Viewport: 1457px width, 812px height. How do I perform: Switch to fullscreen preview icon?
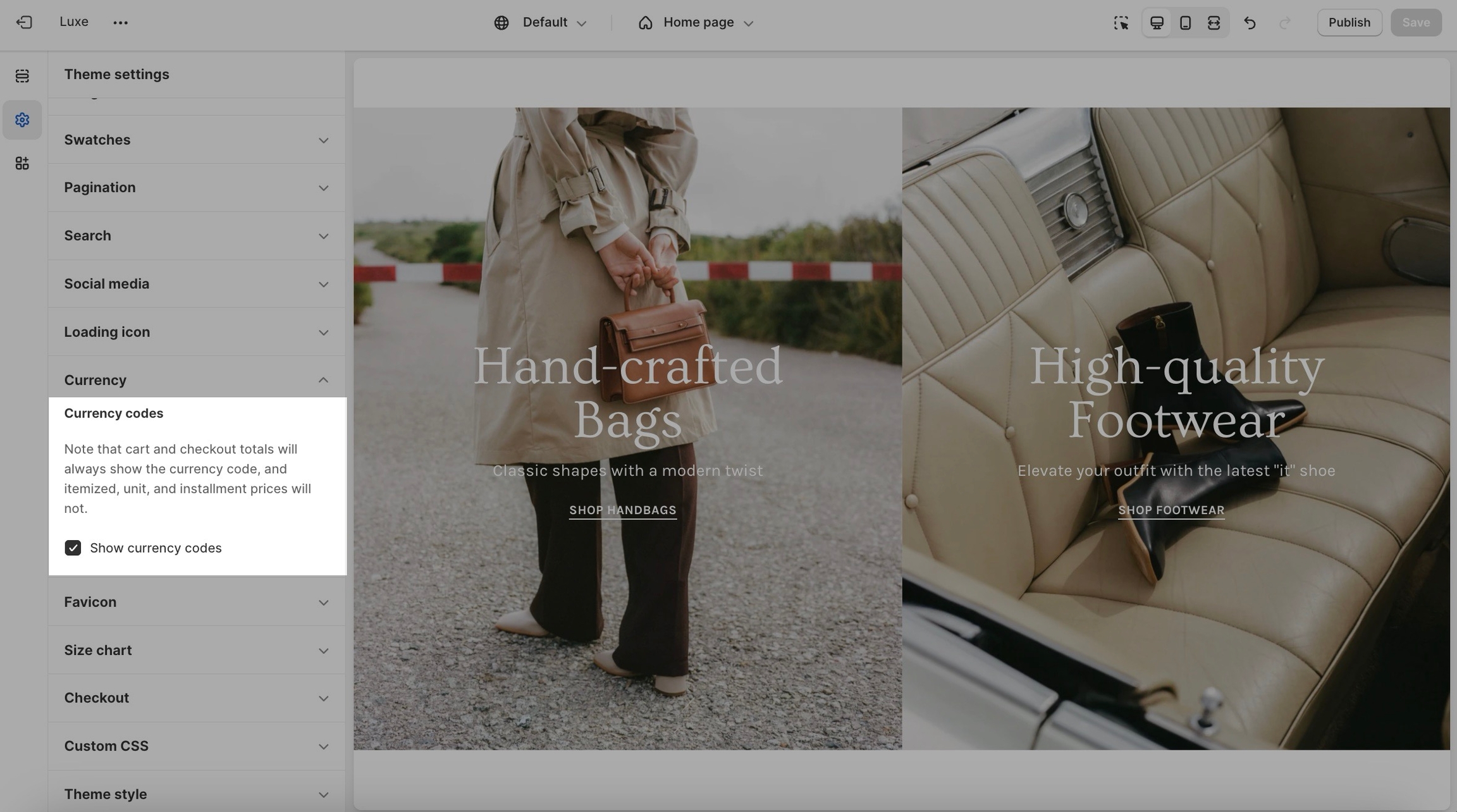click(x=1214, y=23)
